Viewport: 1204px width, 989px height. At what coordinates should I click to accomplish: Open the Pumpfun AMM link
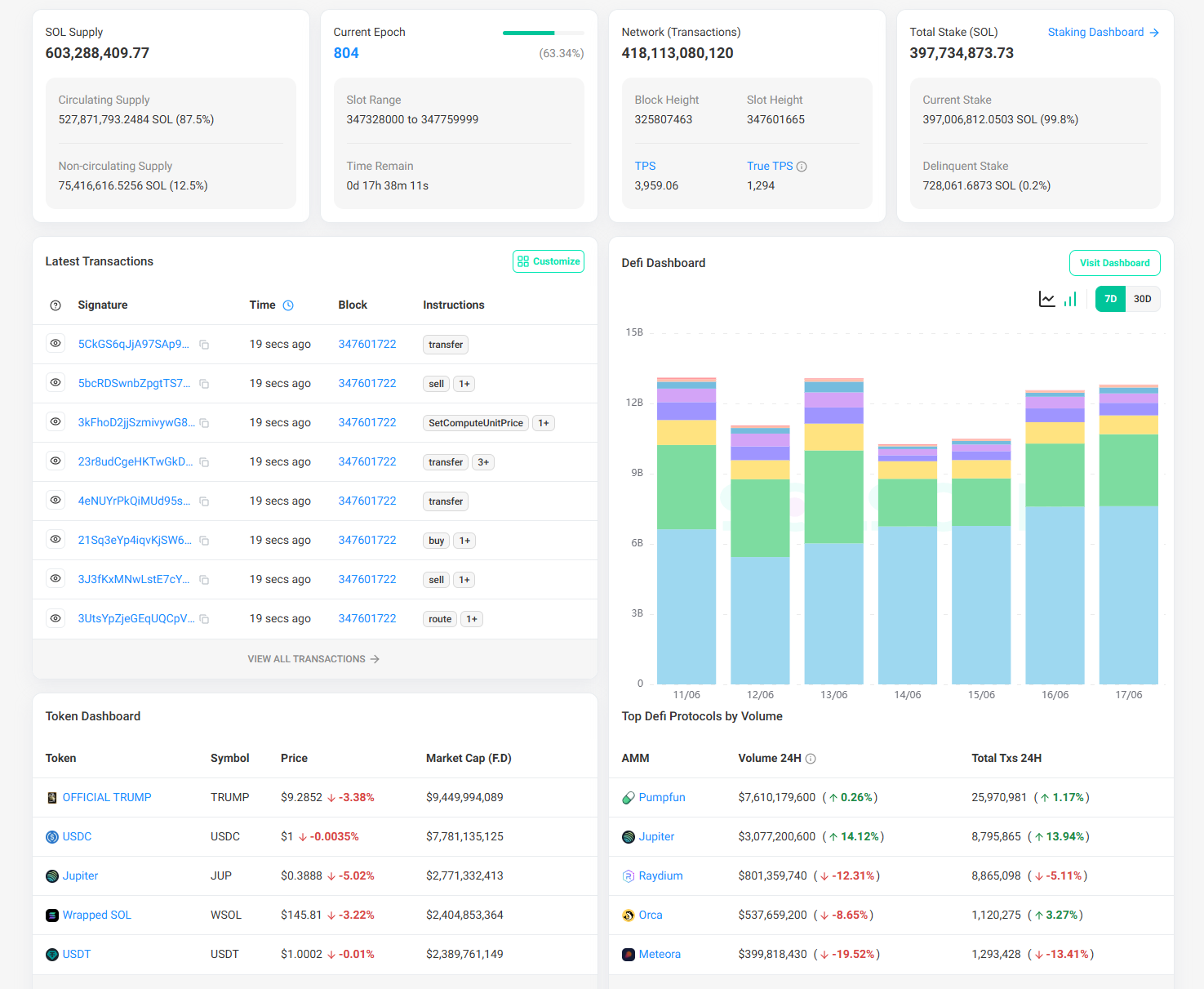(662, 797)
